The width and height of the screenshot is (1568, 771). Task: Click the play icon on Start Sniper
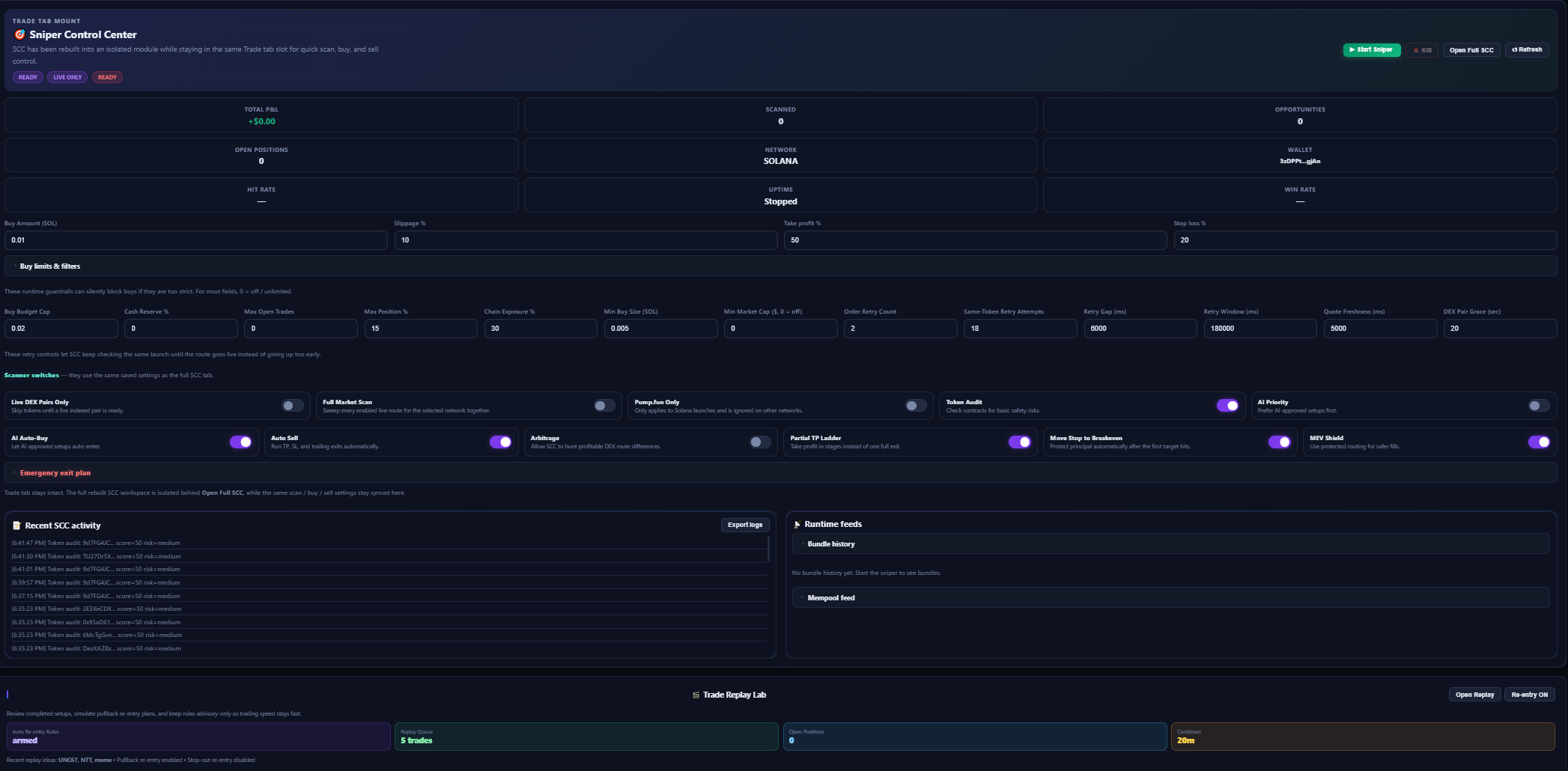[x=1352, y=50]
